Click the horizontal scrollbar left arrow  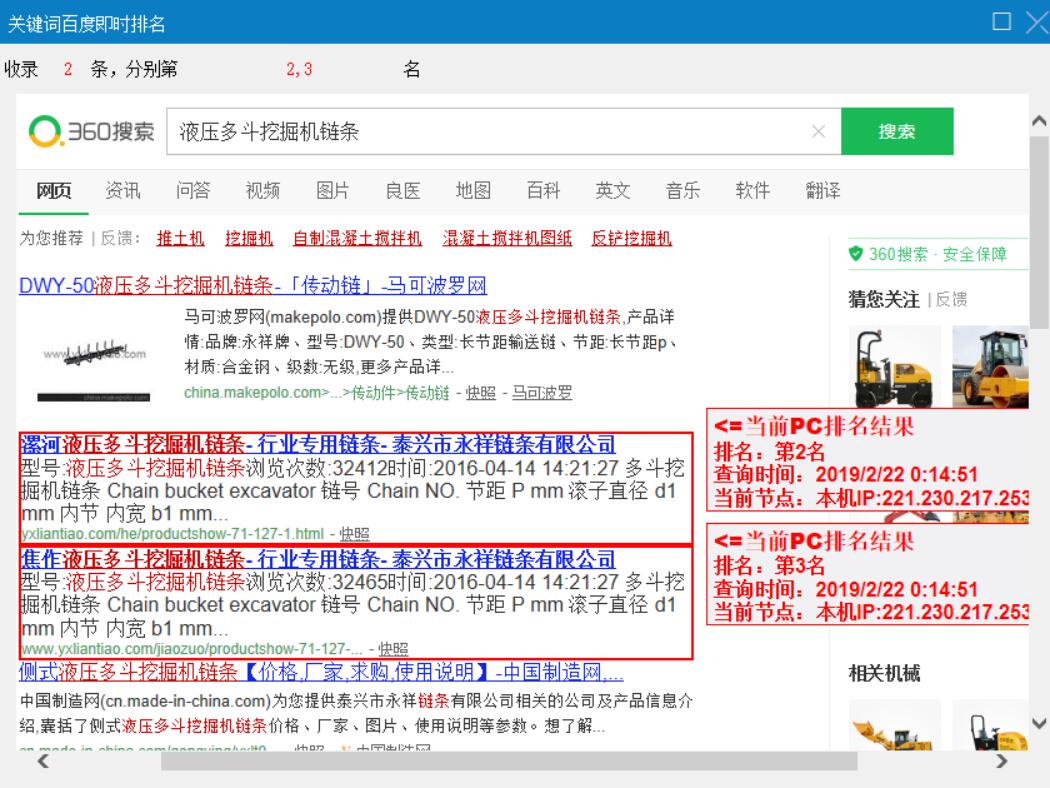[44, 761]
